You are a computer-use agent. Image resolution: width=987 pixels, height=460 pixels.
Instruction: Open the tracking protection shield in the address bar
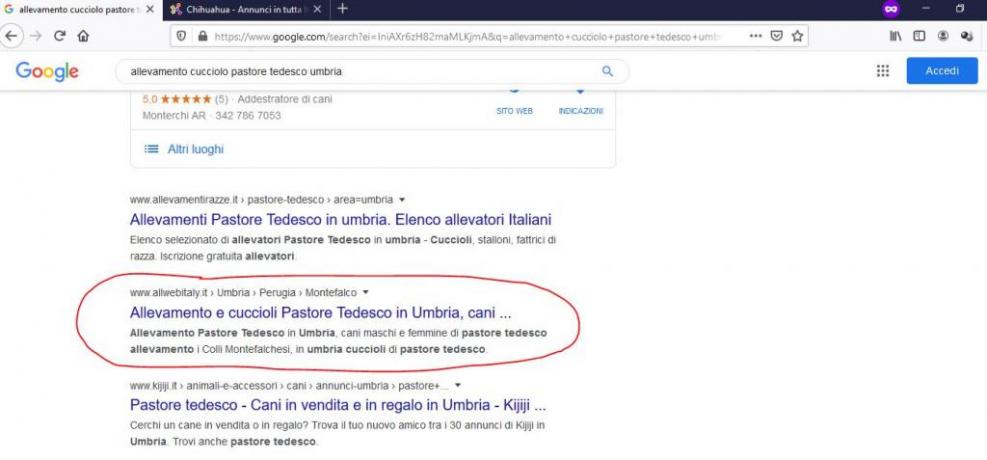[x=181, y=36]
